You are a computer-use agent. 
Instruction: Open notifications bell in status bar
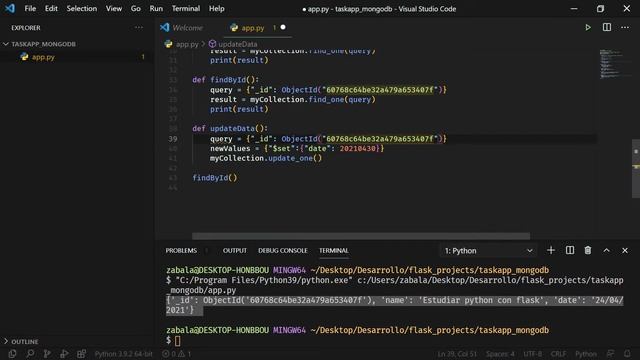[627, 353]
